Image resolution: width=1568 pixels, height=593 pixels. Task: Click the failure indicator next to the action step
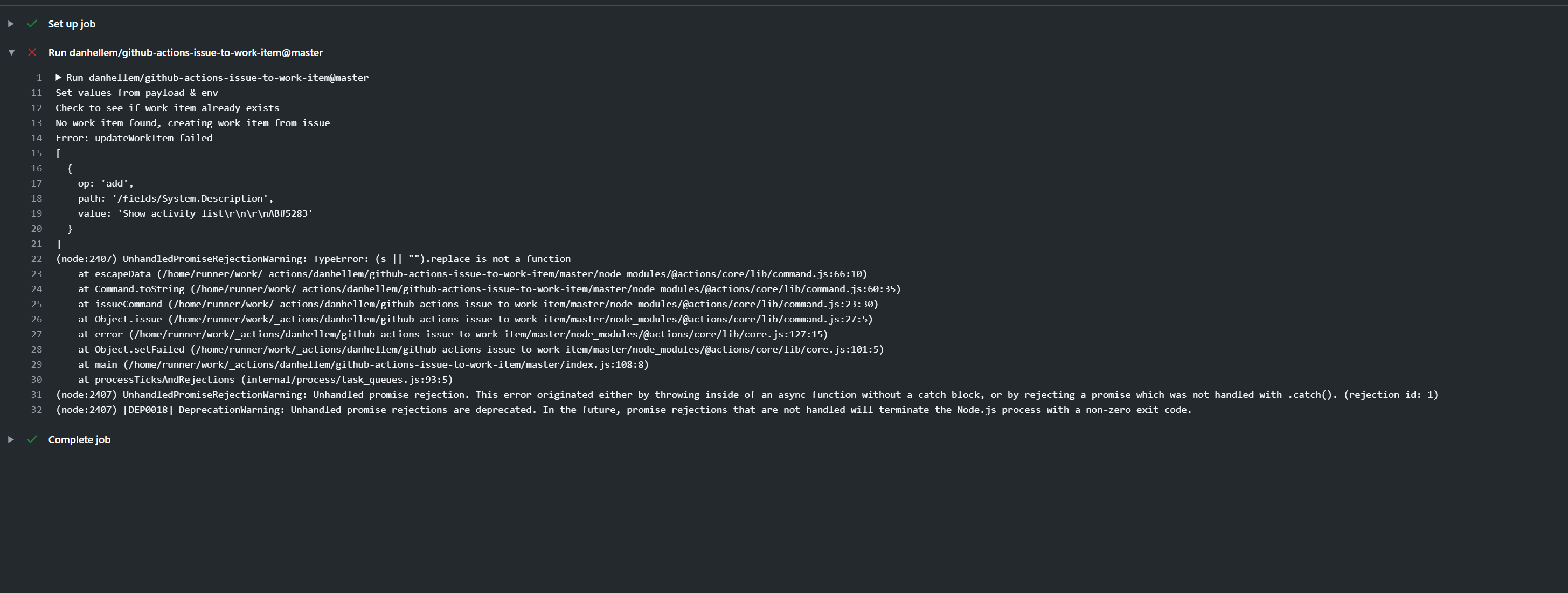(32, 52)
